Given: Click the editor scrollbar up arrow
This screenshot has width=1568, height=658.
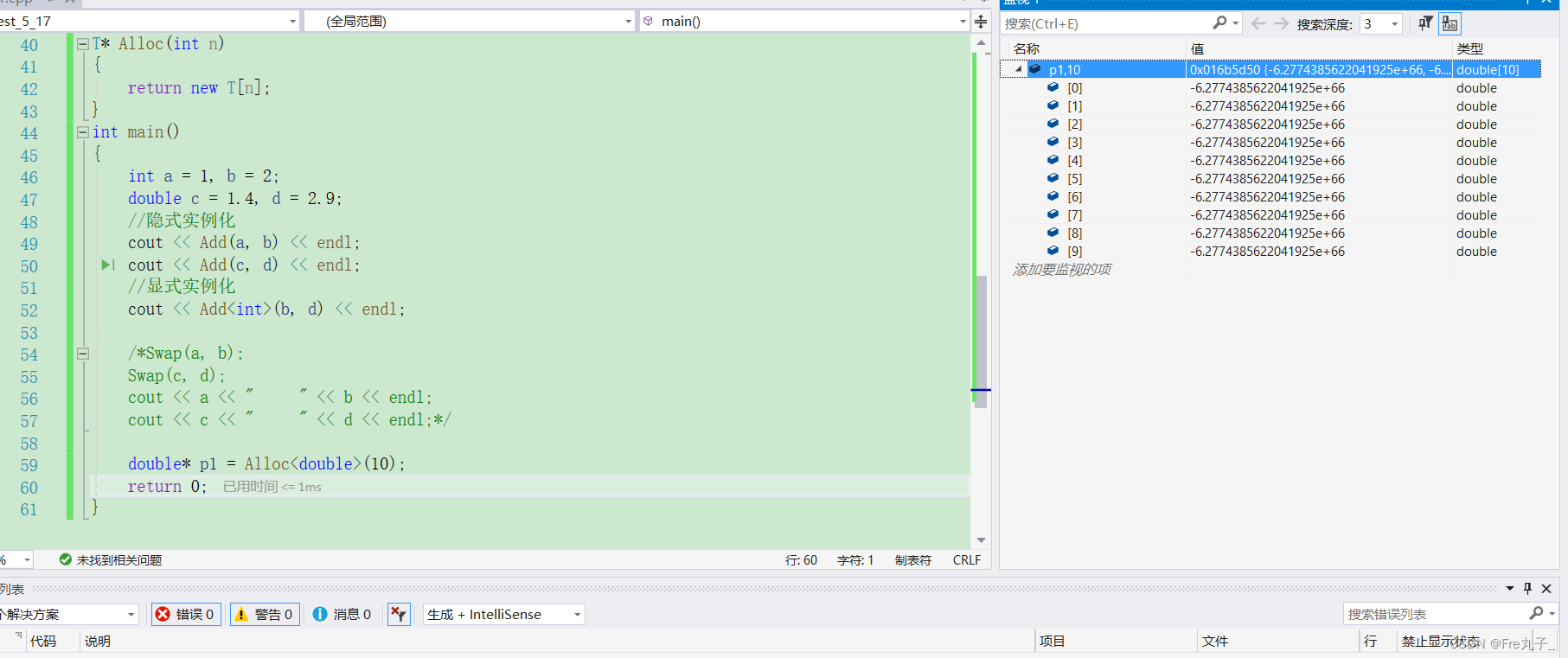Looking at the screenshot, I should point(981,42).
